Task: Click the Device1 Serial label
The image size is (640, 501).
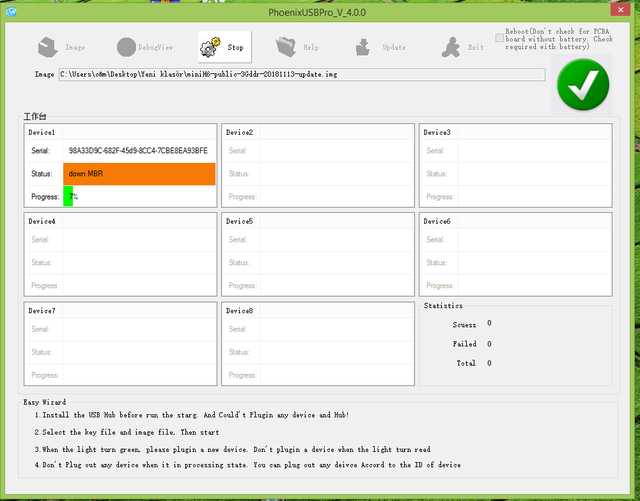Action: [x=40, y=151]
